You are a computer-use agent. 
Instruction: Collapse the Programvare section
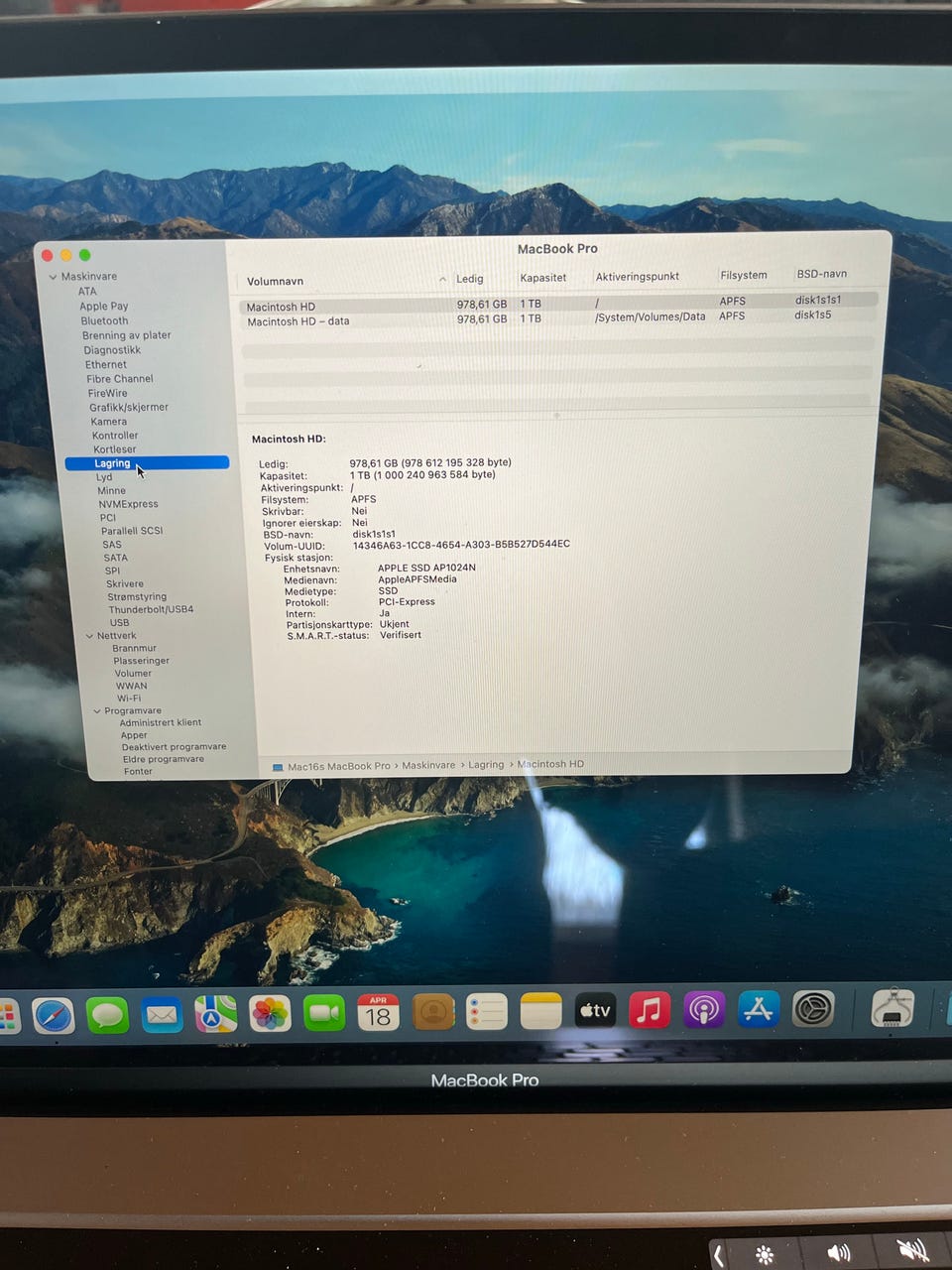[97, 710]
